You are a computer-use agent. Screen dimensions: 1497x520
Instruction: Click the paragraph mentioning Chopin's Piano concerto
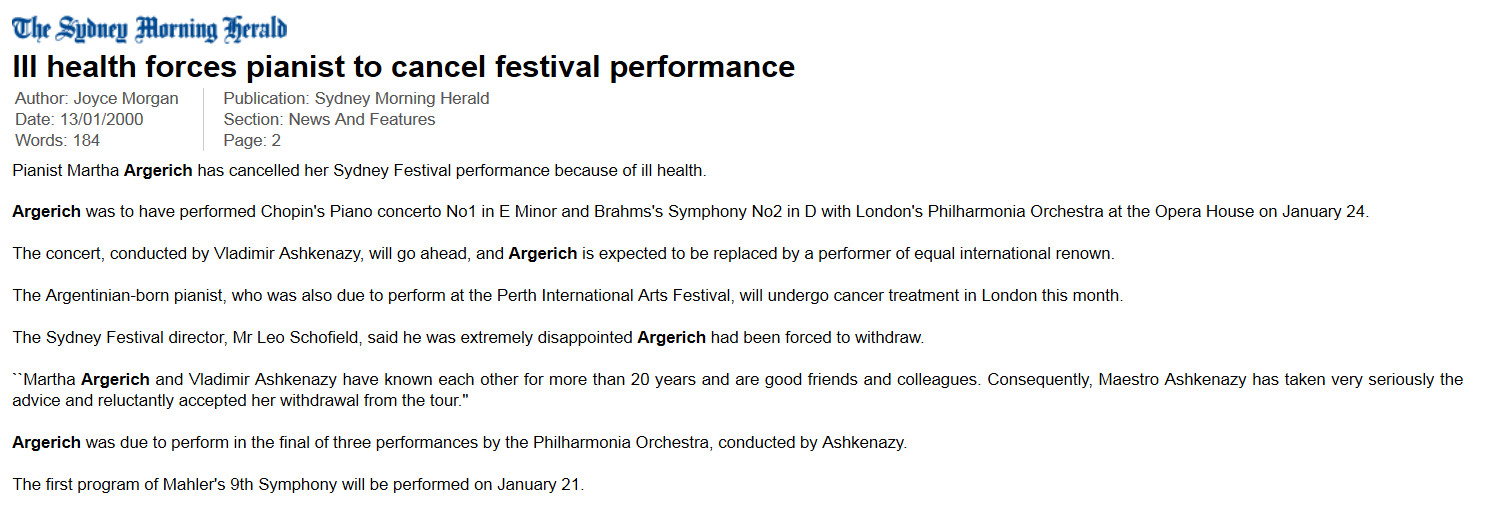coord(690,212)
